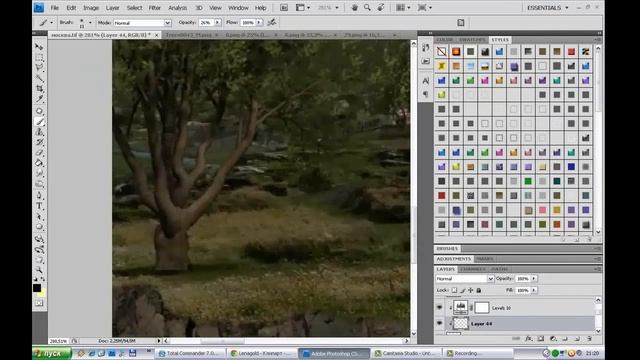Select the Clone Stamp tool
640x360 pixels.
(39, 132)
